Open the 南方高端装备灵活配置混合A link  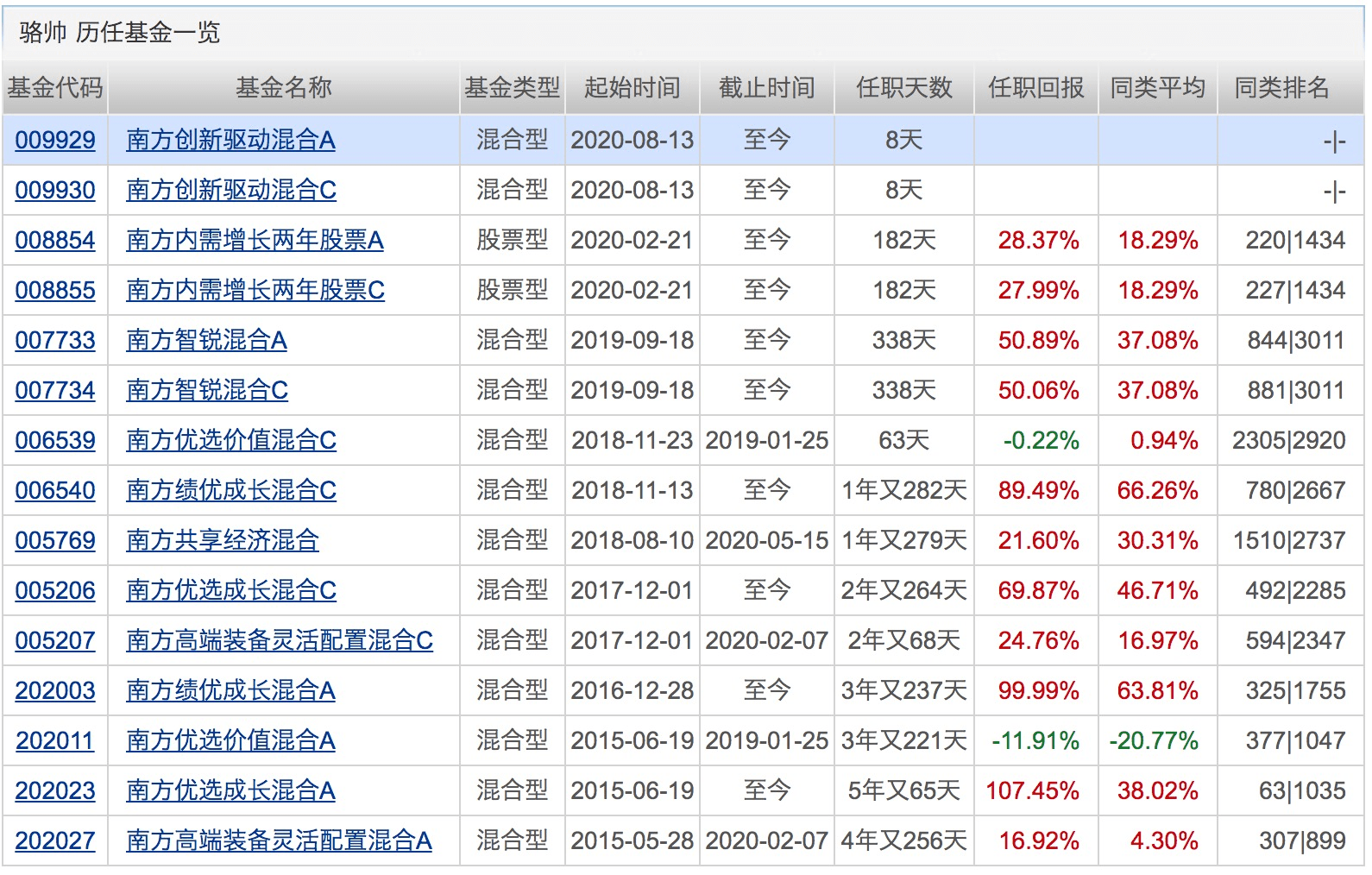pos(279,840)
